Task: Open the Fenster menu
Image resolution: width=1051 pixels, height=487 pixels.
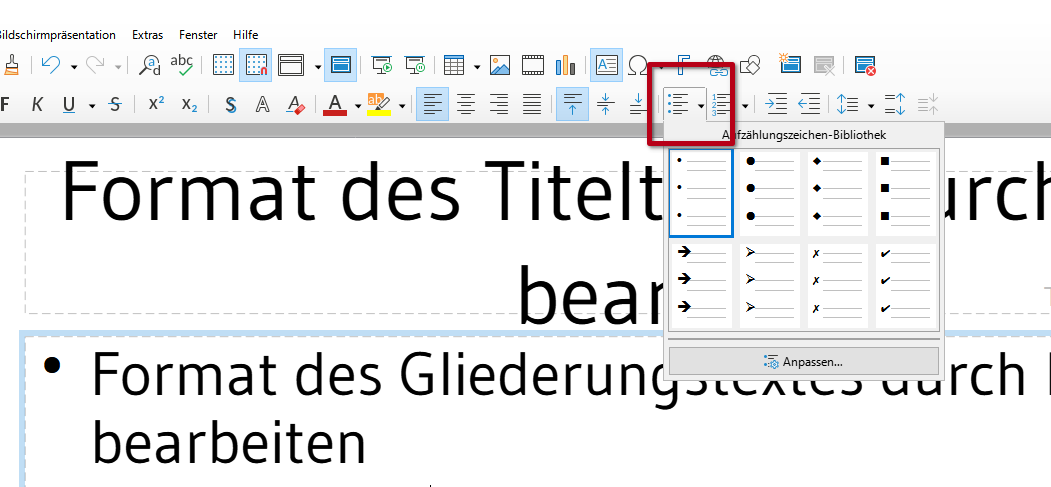Action: click(x=198, y=35)
